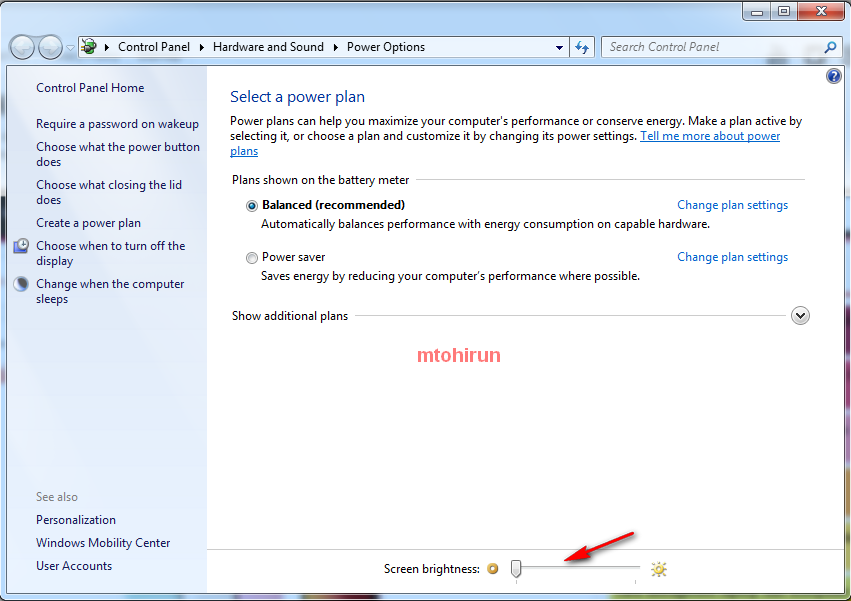
Task: Click the 'See also' label
Action: point(57,497)
